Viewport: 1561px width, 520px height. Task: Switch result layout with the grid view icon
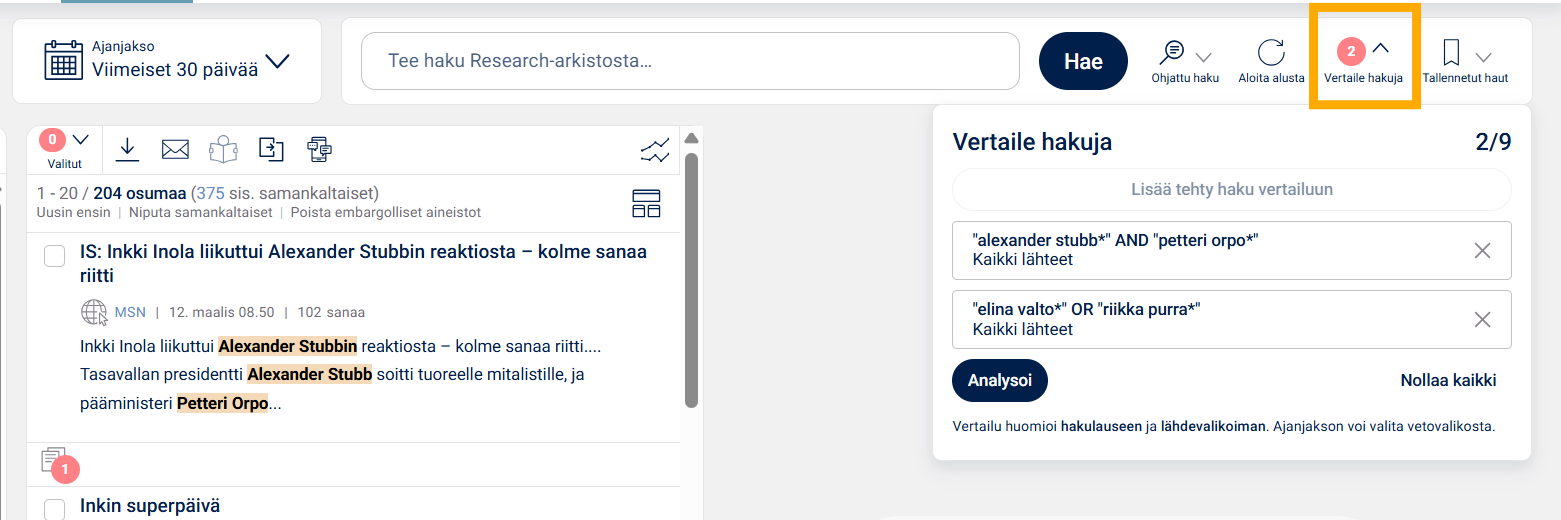coord(646,203)
